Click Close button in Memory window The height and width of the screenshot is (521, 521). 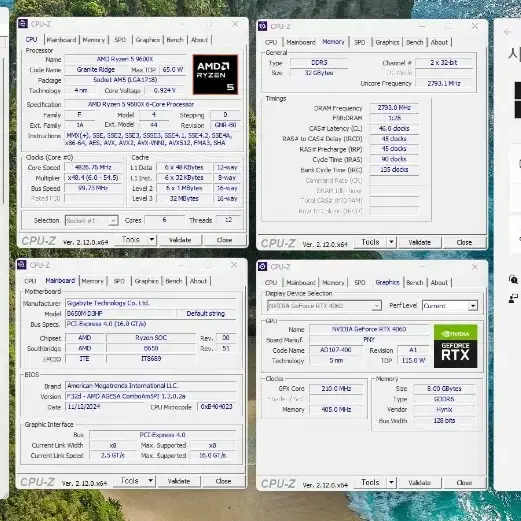(464, 242)
